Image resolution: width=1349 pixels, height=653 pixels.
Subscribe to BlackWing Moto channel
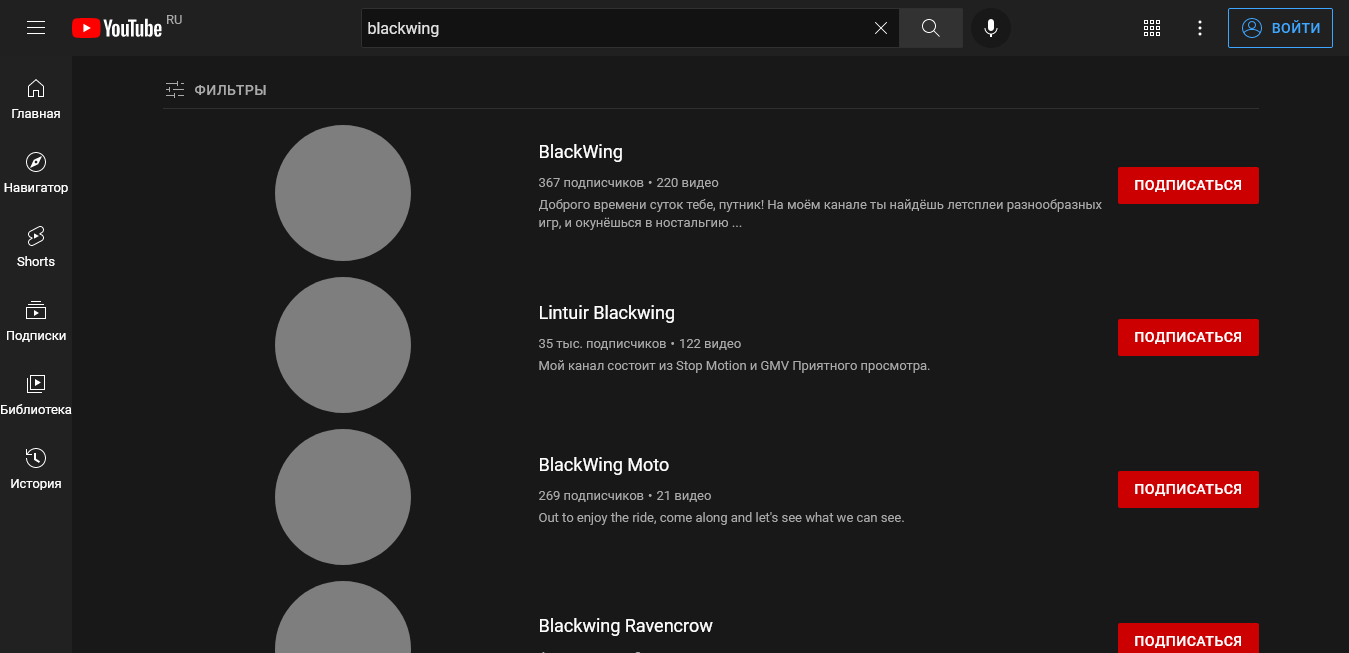1188,489
